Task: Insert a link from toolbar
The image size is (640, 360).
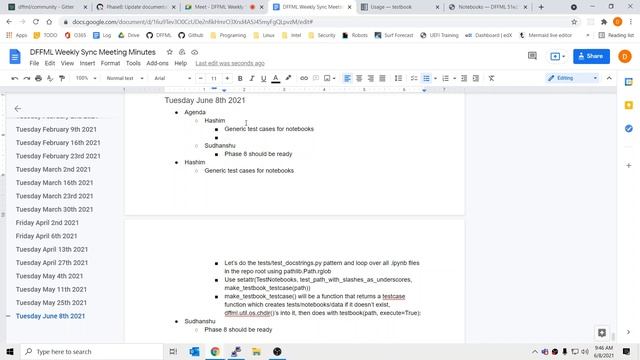Action: [304, 78]
